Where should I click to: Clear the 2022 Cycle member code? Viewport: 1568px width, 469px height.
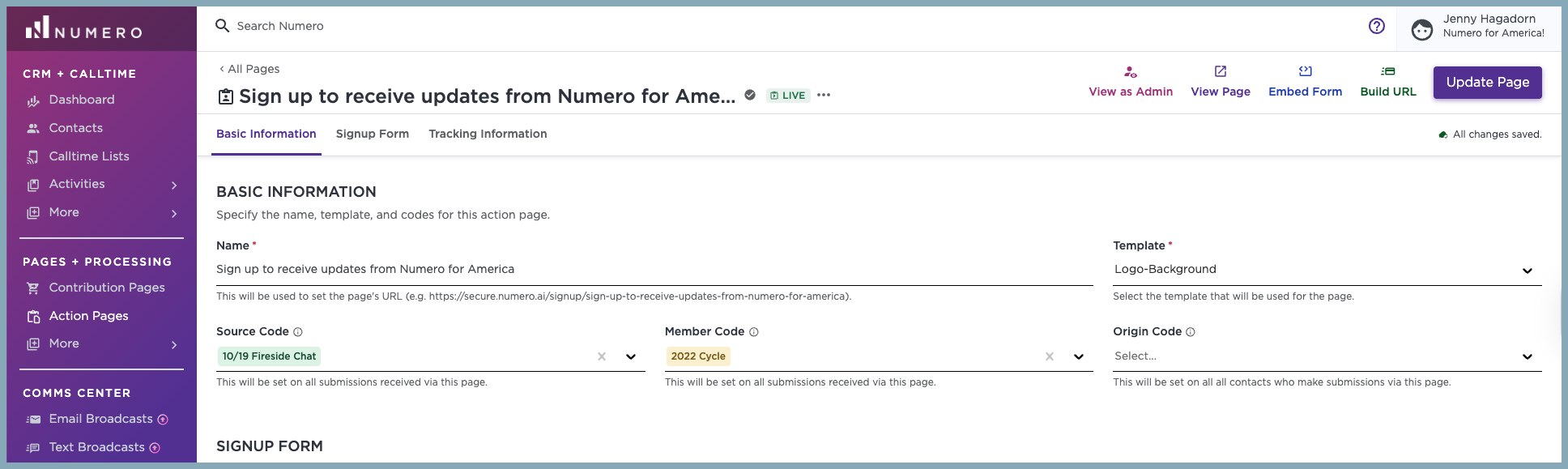pos(1050,356)
